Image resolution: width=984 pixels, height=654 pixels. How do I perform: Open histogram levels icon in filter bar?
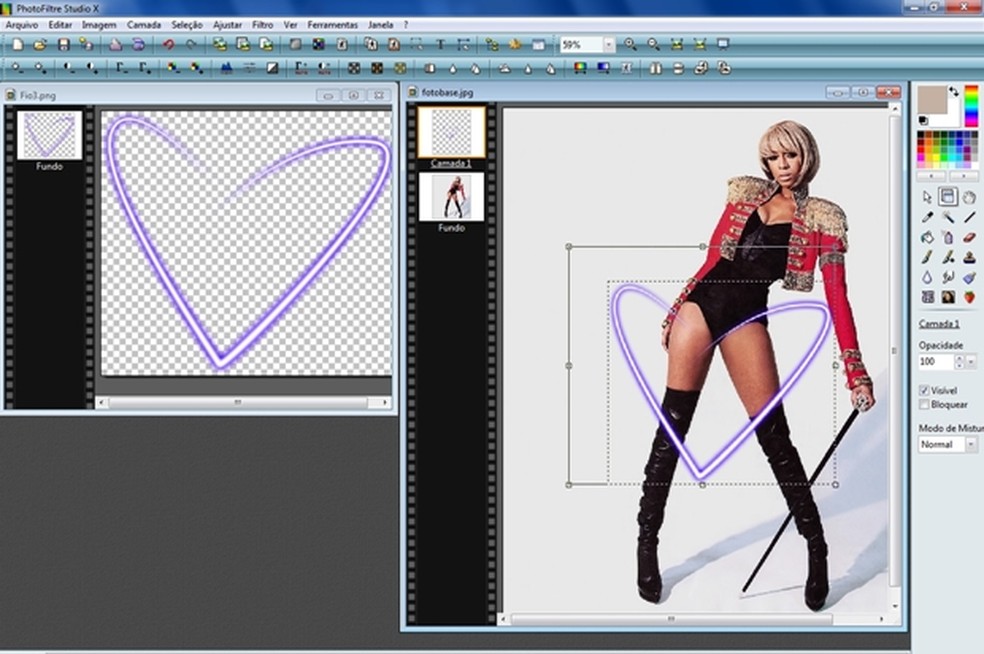click(x=227, y=68)
